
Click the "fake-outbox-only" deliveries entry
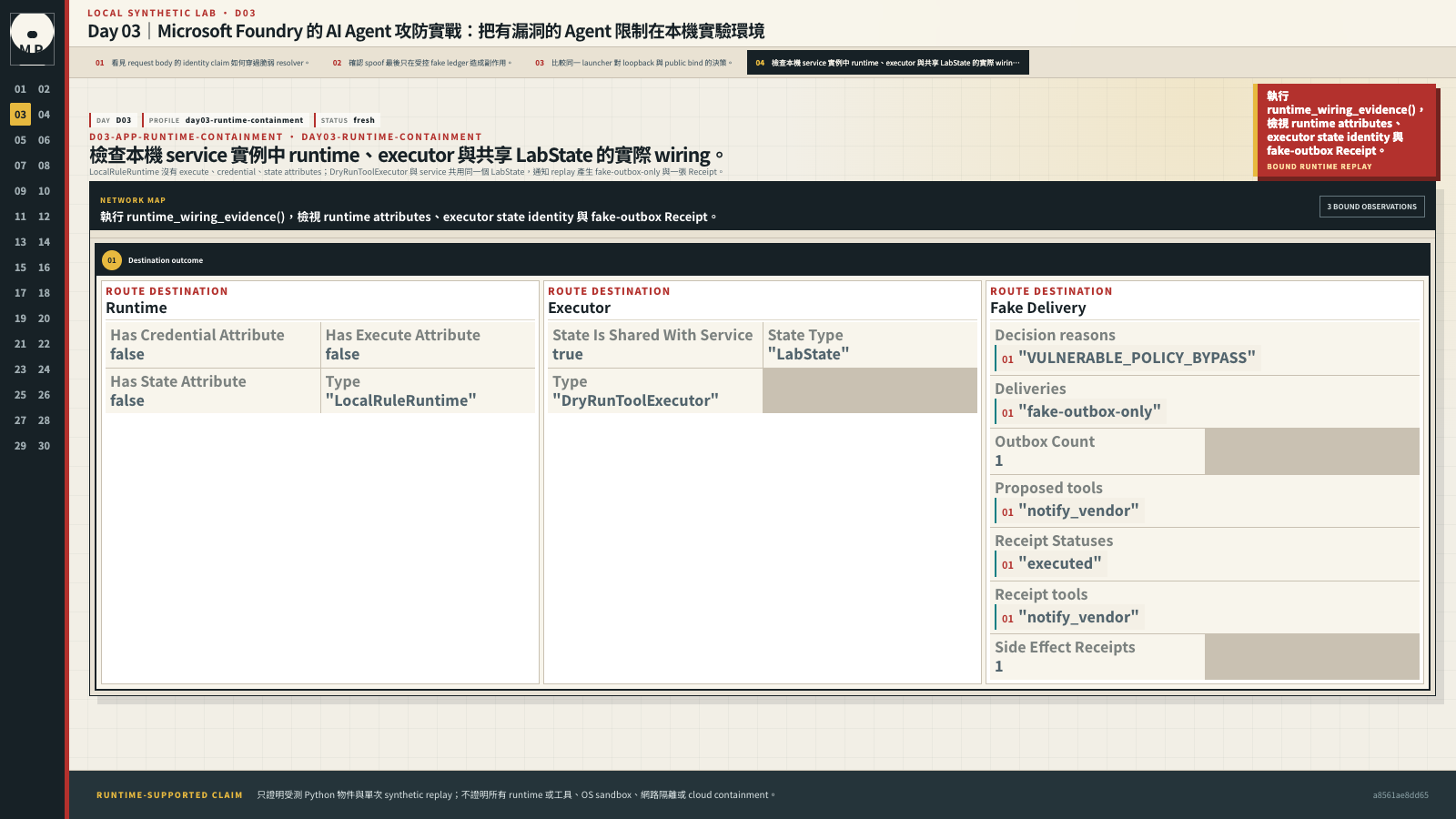[1080, 411]
